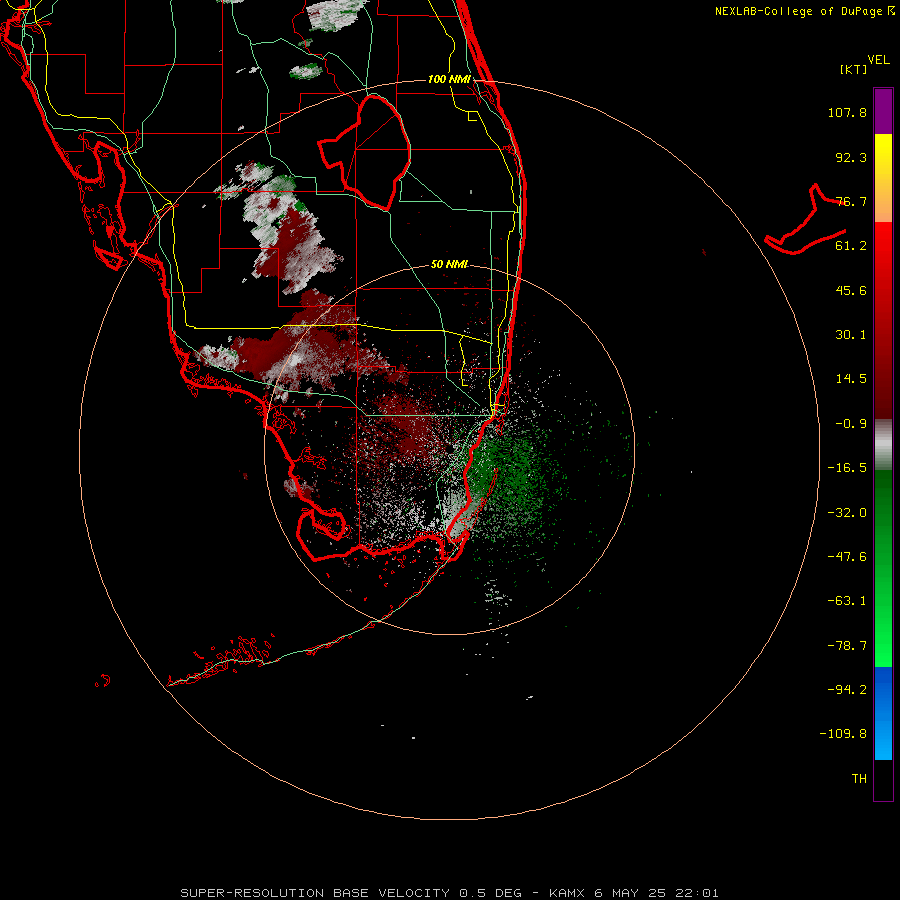Click the 76.7 velocity scale value
The width and height of the screenshot is (900, 900).
(x=851, y=201)
